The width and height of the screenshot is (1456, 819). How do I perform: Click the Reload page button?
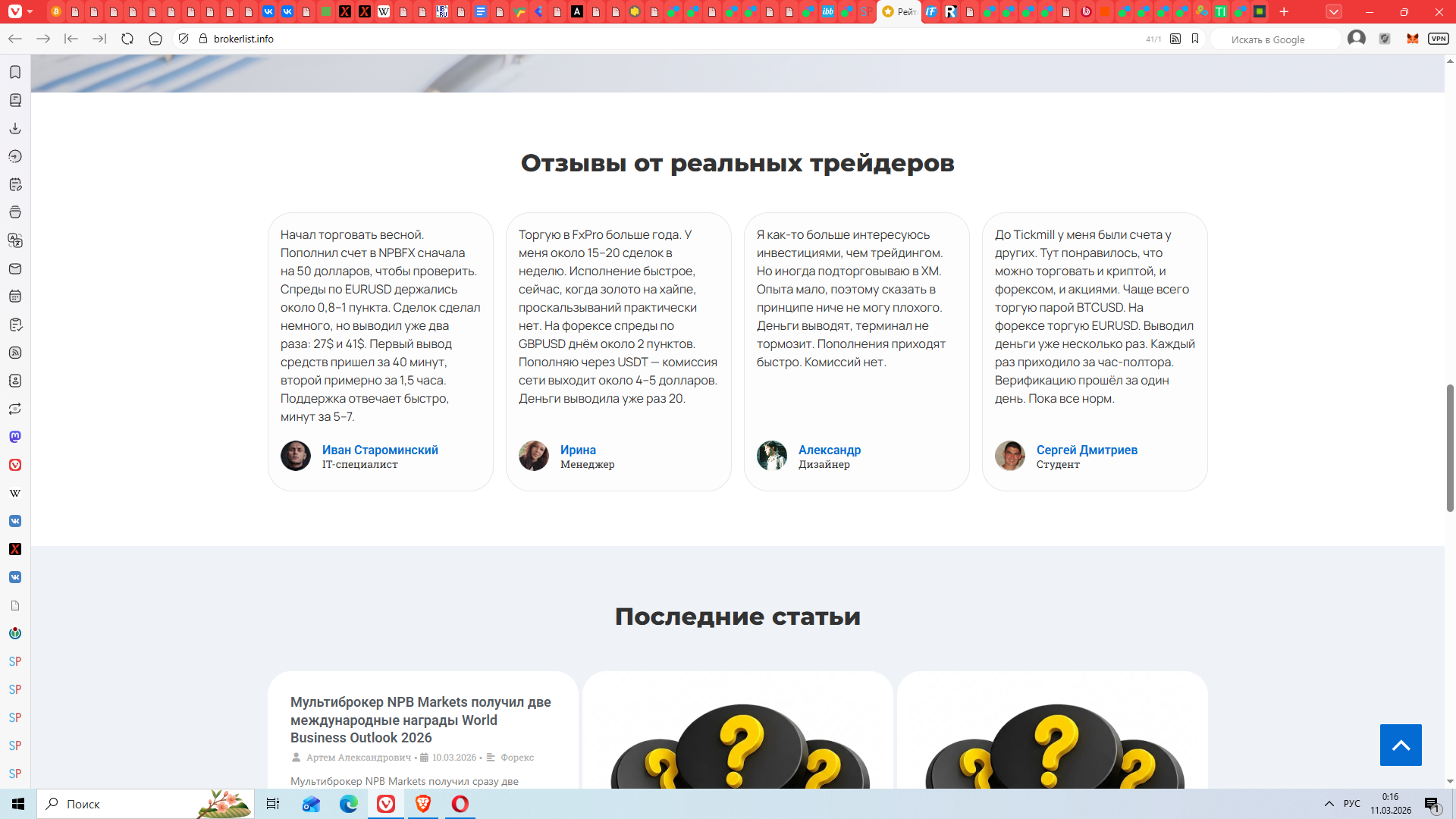127,39
